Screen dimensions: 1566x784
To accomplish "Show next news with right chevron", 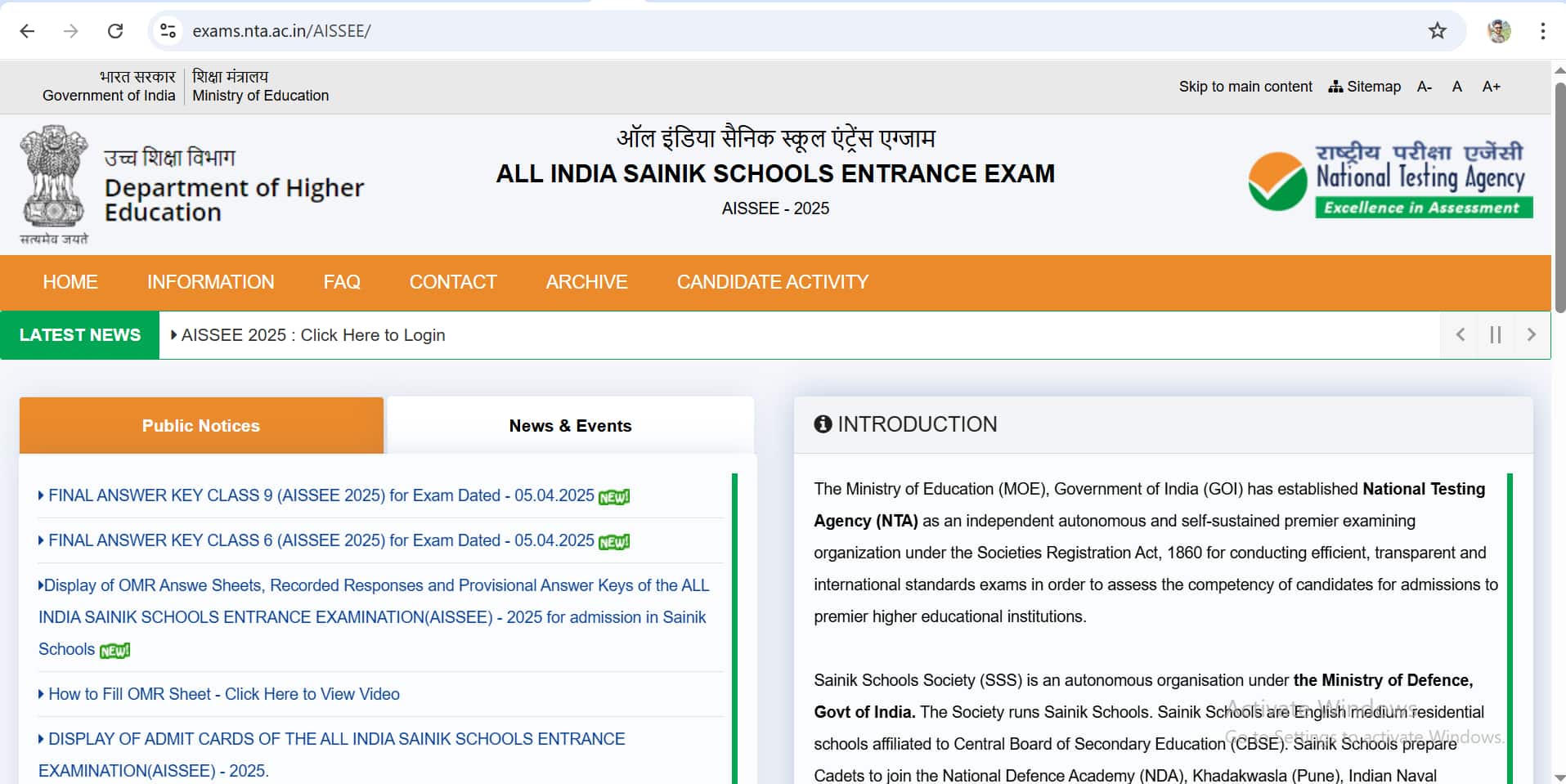I will click(1531, 334).
